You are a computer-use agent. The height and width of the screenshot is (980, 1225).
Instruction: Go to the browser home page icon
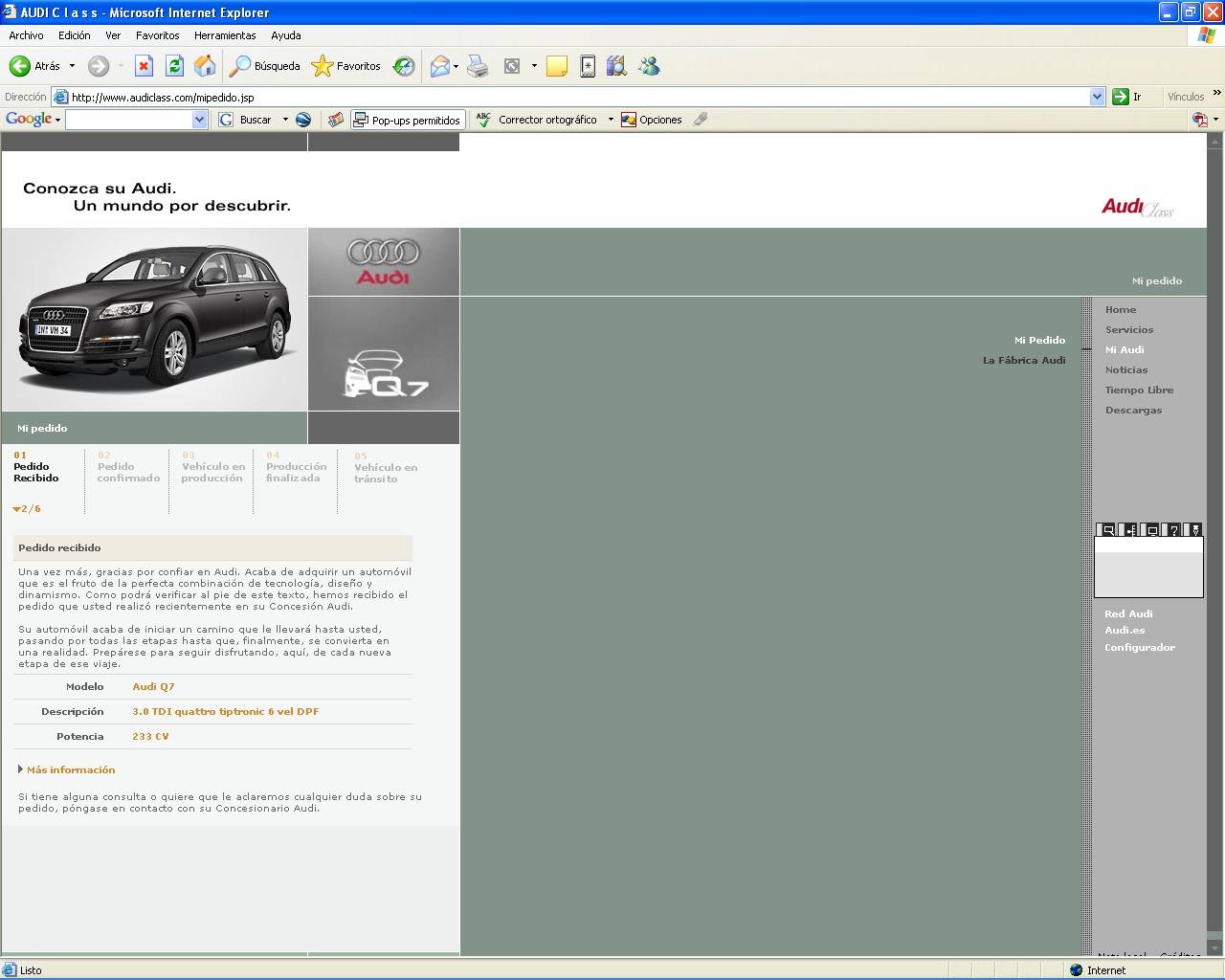tap(205, 66)
